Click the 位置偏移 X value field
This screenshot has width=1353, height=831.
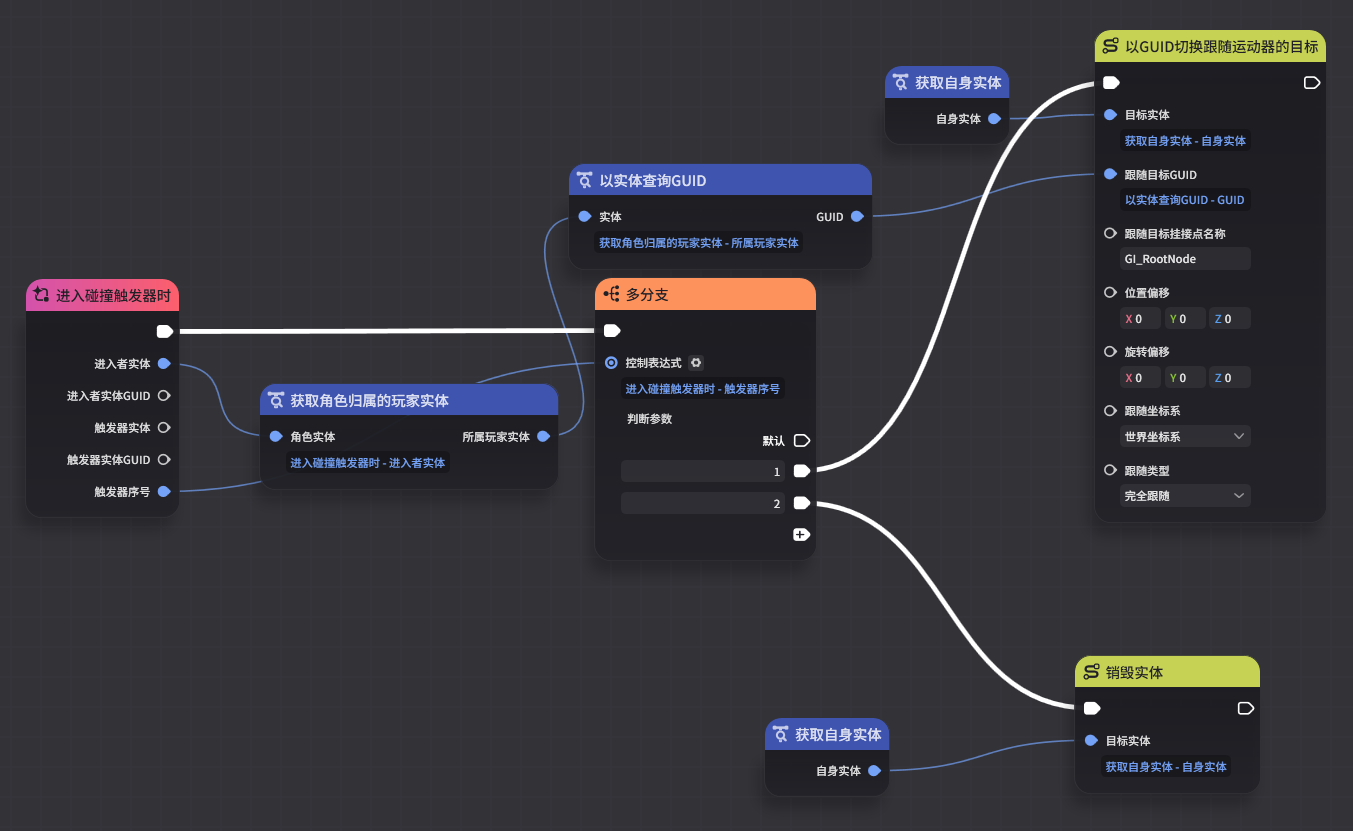tap(1142, 319)
